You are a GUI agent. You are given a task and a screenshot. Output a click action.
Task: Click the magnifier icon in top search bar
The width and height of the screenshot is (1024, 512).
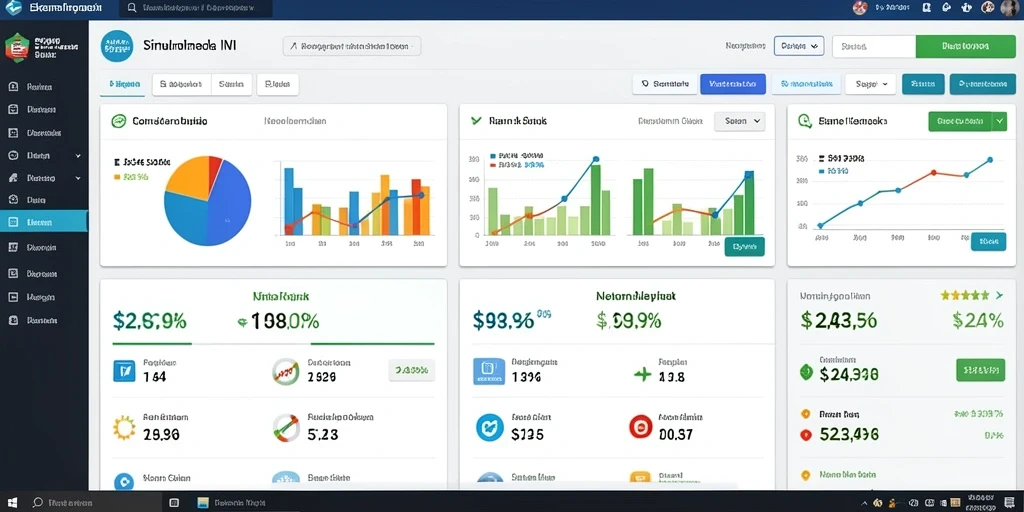132,8
